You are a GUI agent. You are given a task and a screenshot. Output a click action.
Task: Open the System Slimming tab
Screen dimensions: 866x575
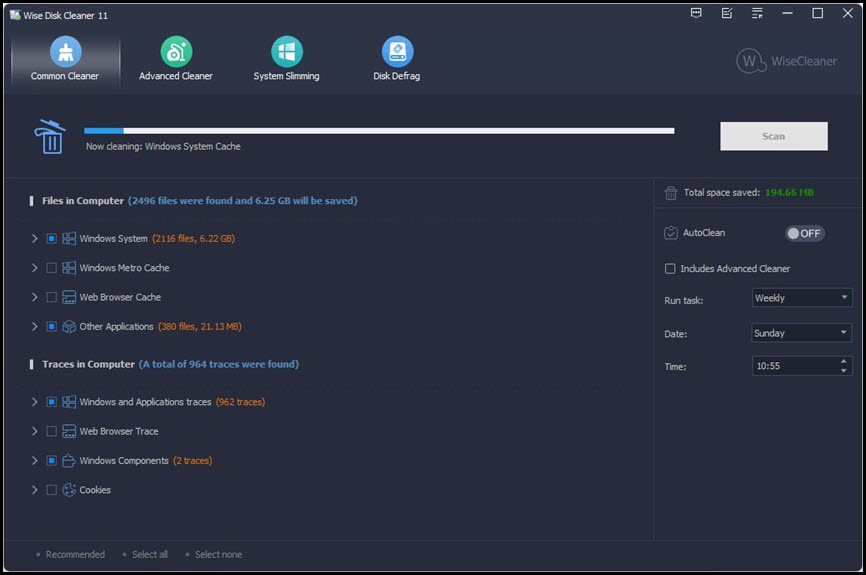tap(286, 59)
